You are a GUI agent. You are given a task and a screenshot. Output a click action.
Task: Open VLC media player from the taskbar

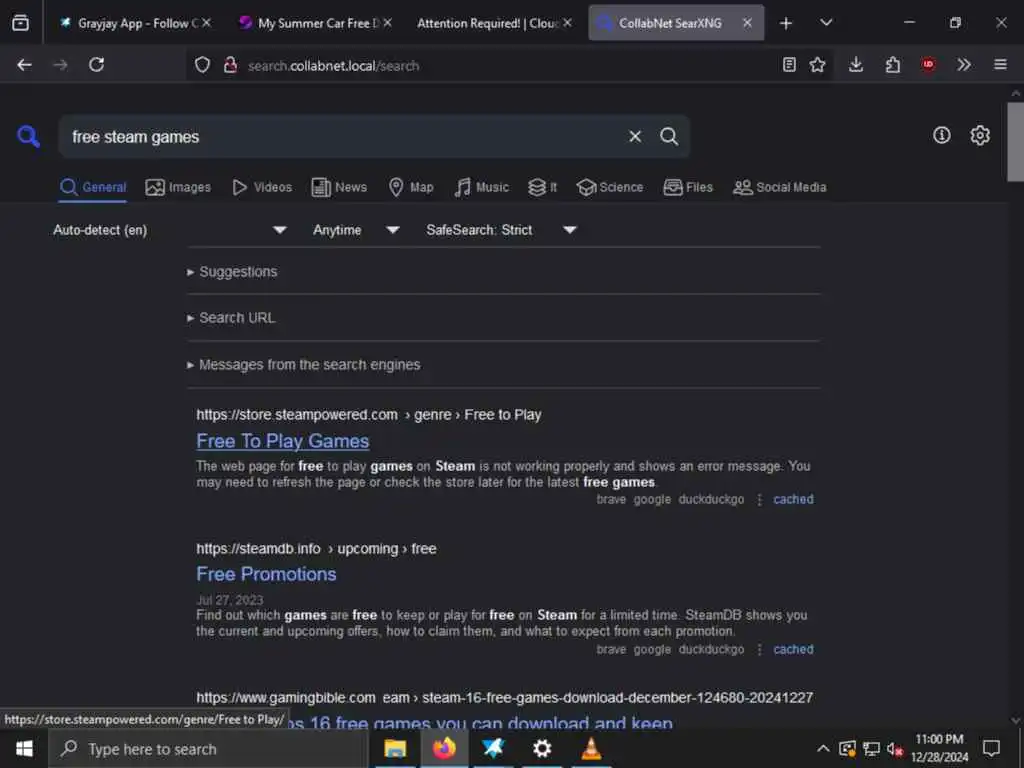click(591, 749)
